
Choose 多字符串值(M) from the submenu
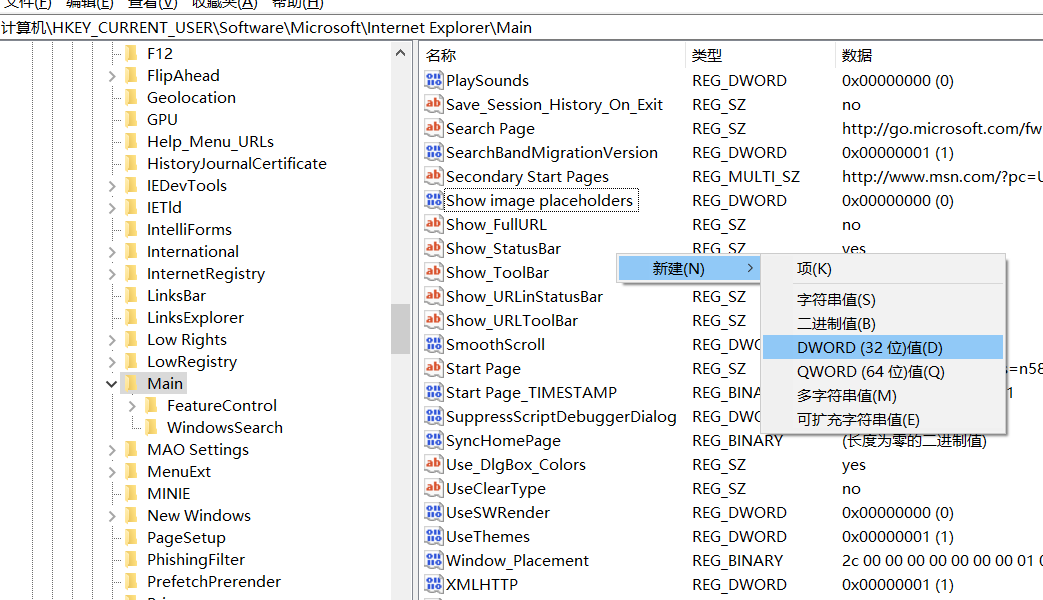point(883,395)
